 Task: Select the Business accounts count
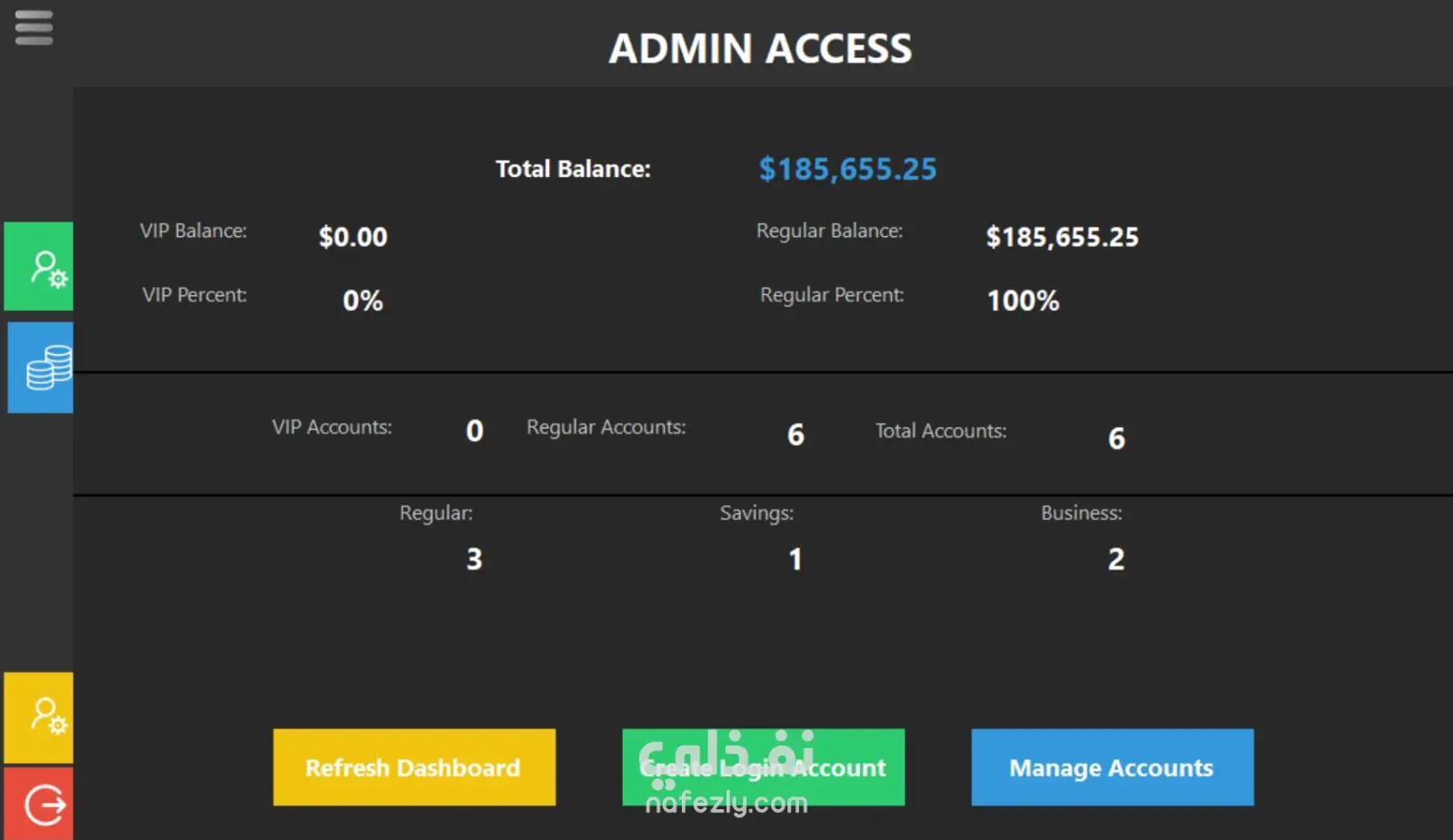coord(1116,558)
